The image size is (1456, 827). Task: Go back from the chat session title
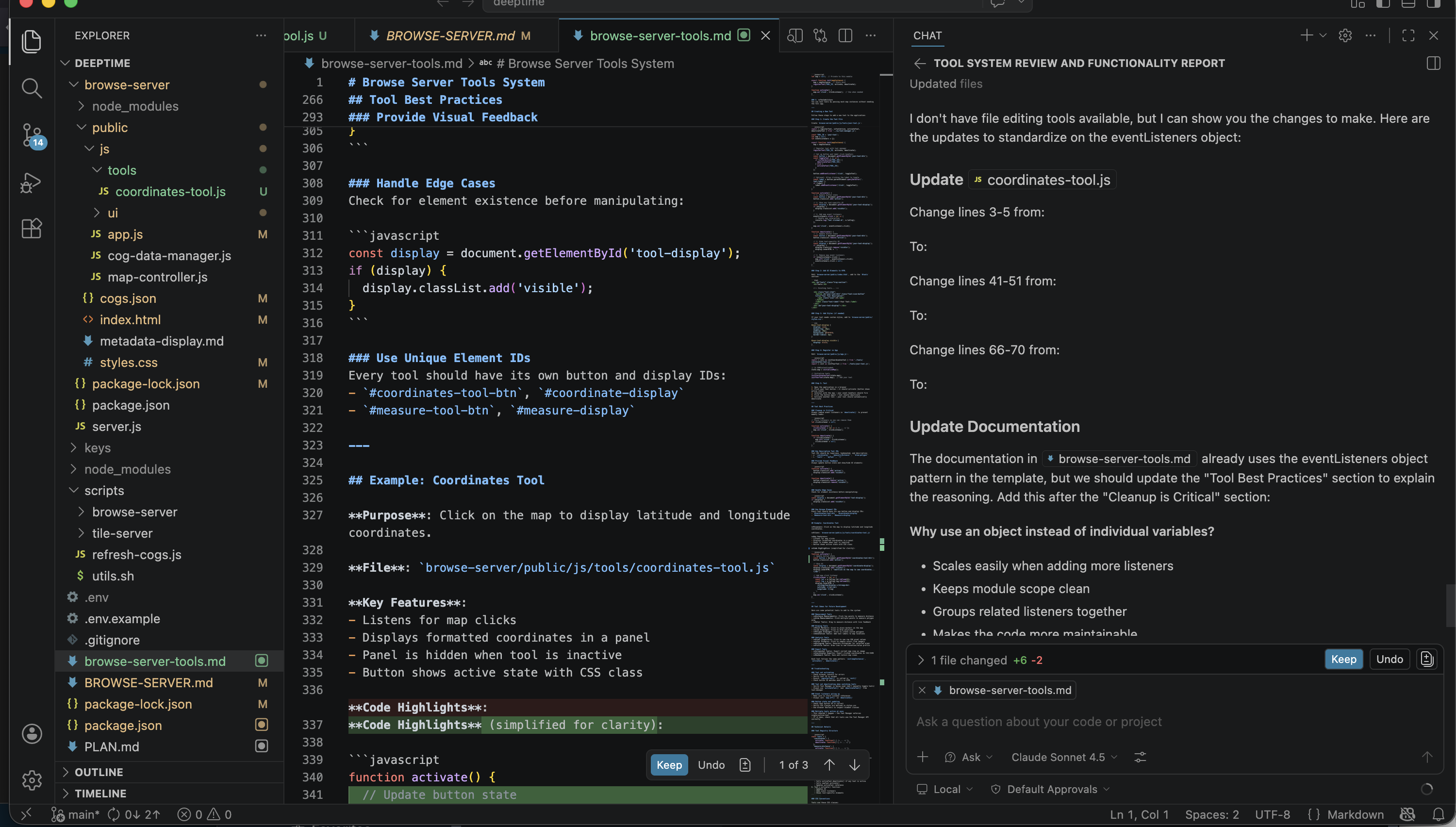[x=920, y=63]
